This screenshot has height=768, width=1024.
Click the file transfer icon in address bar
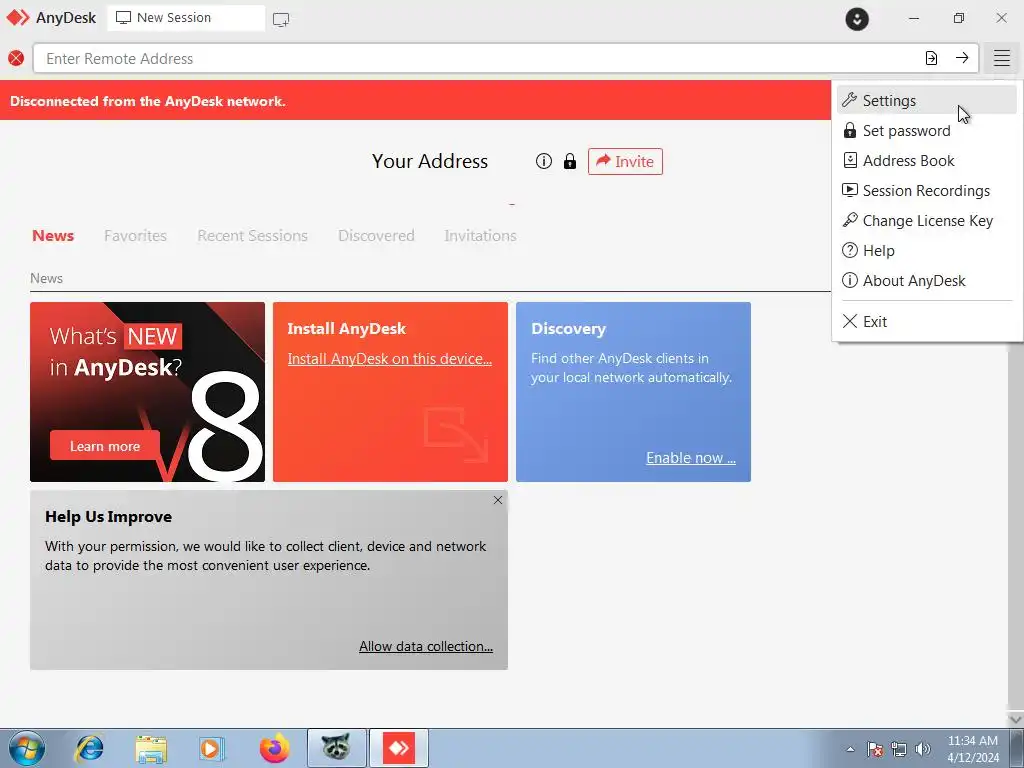pyautogui.click(x=931, y=58)
